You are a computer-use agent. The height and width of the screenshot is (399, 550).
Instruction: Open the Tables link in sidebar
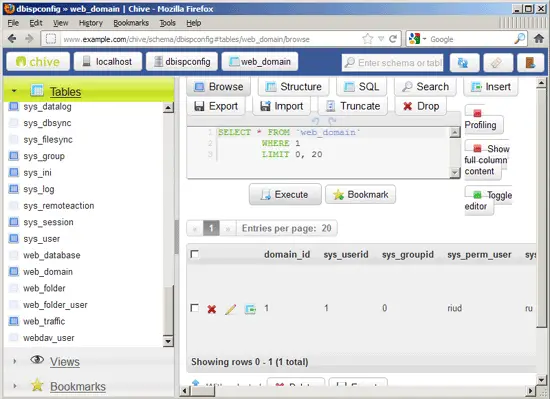(65, 92)
